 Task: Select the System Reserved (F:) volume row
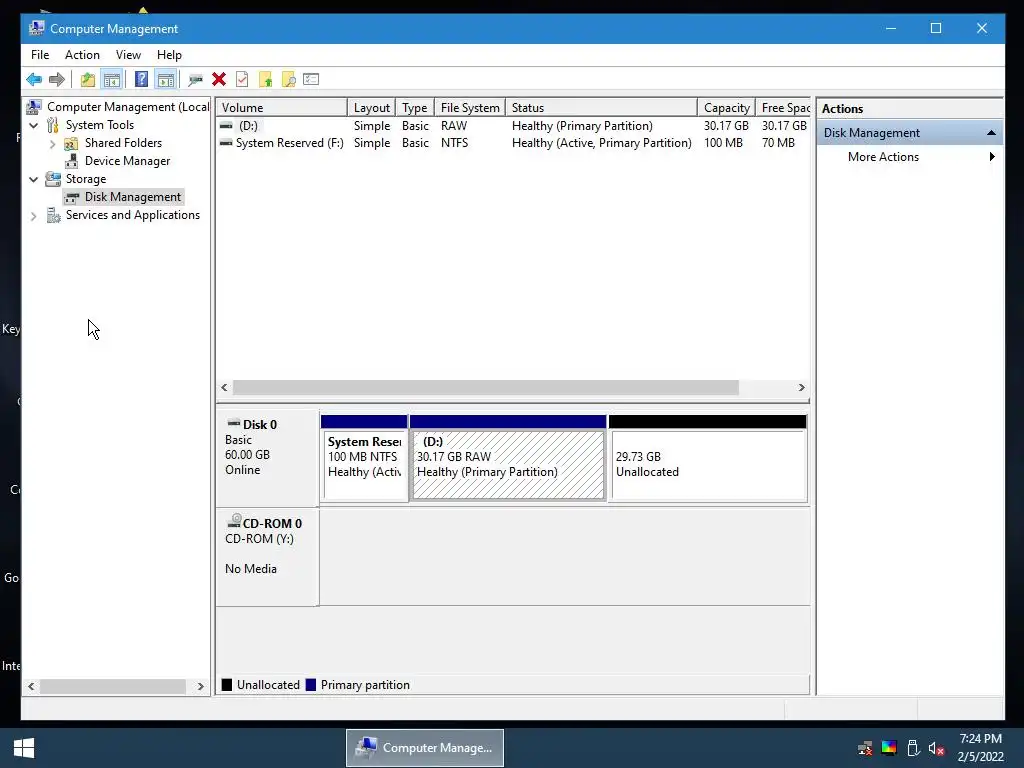513,142
